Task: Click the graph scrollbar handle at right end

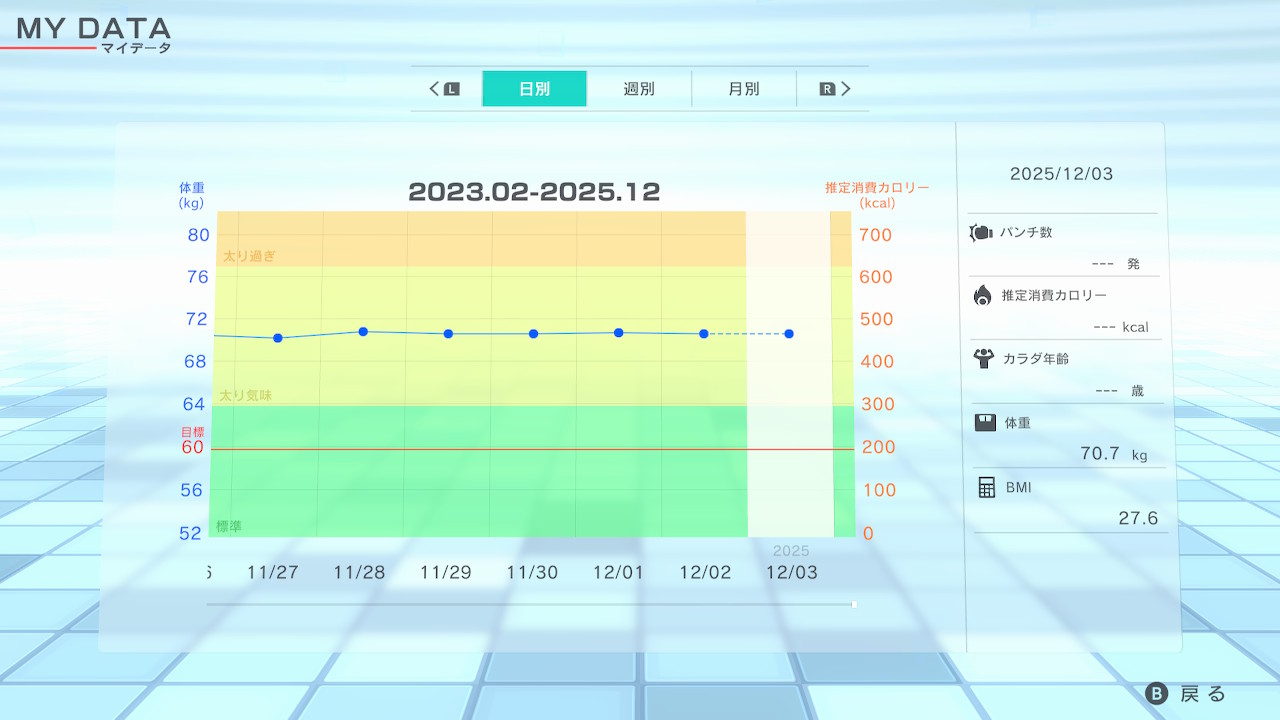Action: tap(854, 604)
